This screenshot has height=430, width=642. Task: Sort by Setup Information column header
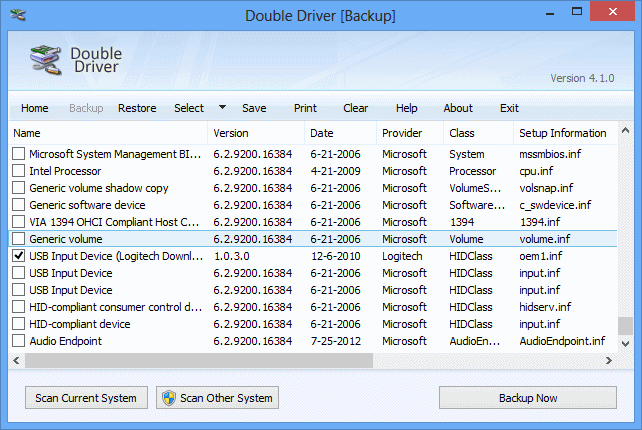[x=565, y=133]
